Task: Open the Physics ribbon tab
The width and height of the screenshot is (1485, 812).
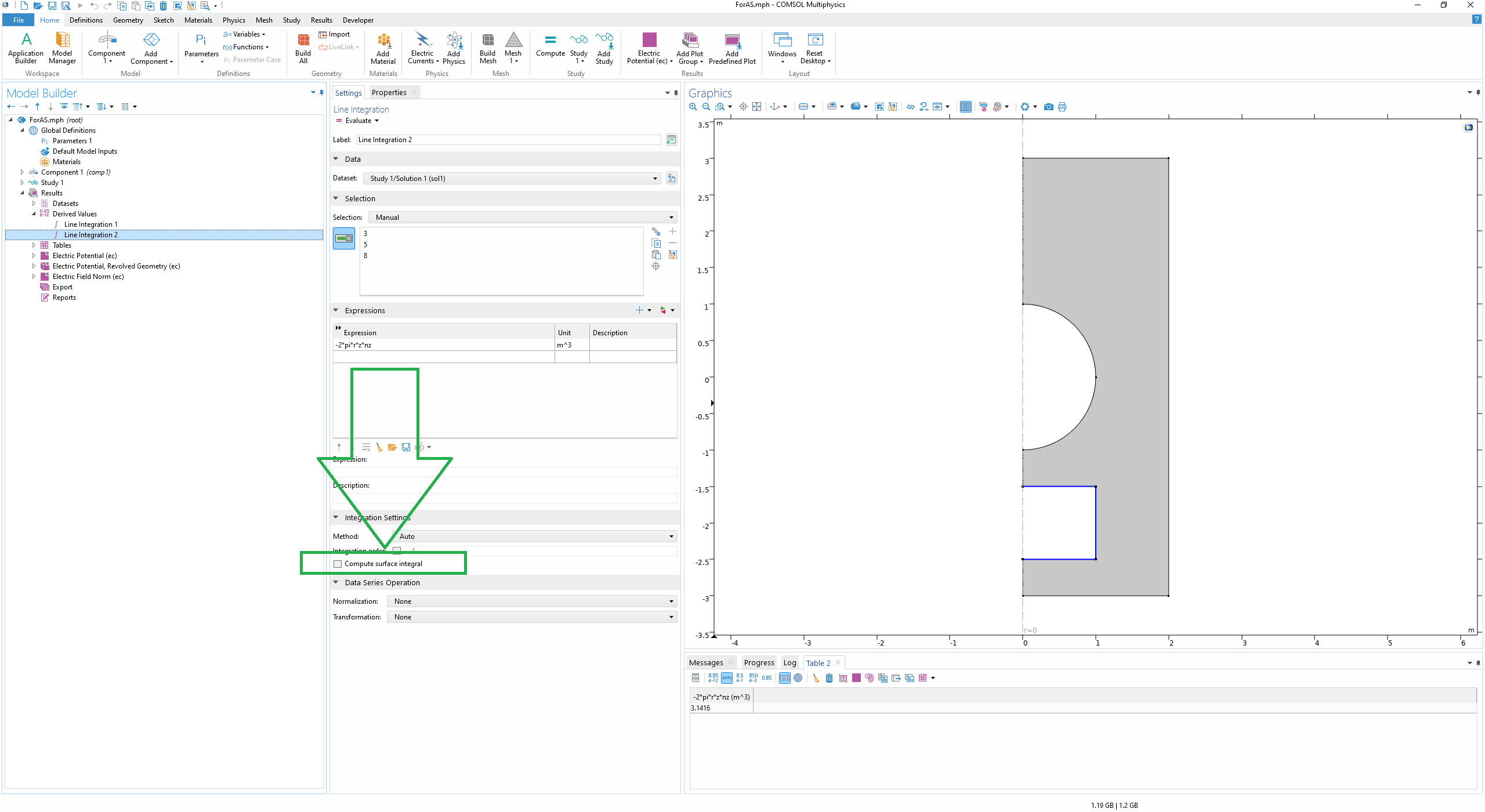Action: click(x=234, y=20)
